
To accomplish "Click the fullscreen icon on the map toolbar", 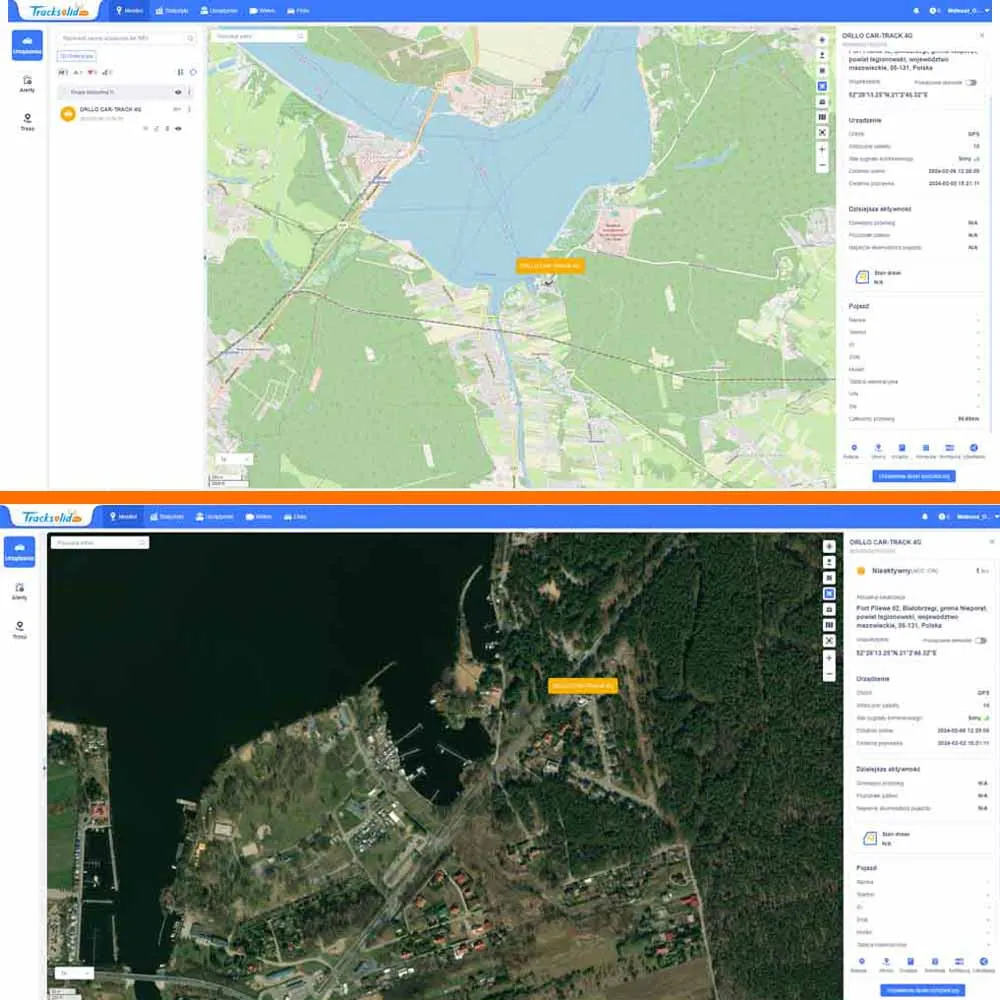I will pyautogui.click(x=822, y=132).
